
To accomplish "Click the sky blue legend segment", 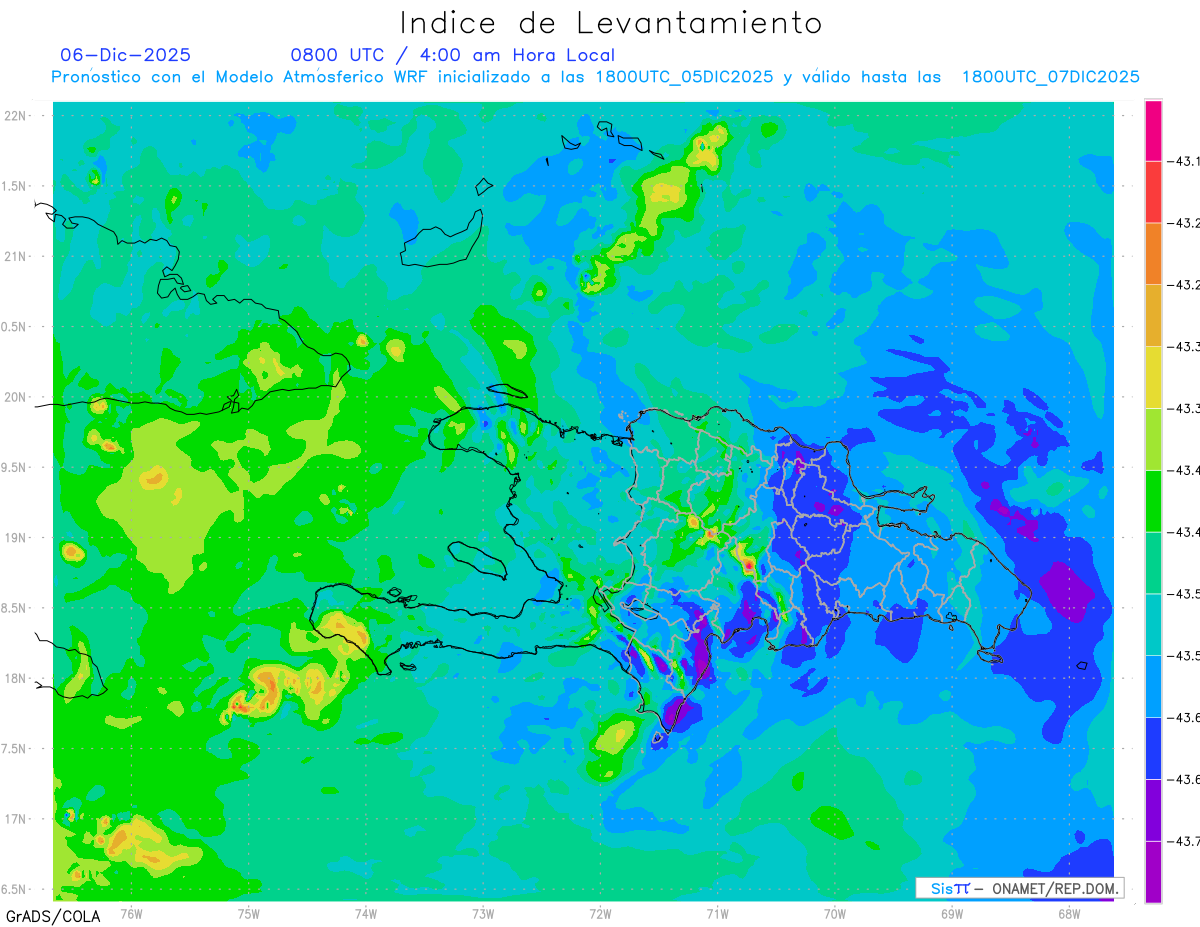I will [x=1153, y=686].
